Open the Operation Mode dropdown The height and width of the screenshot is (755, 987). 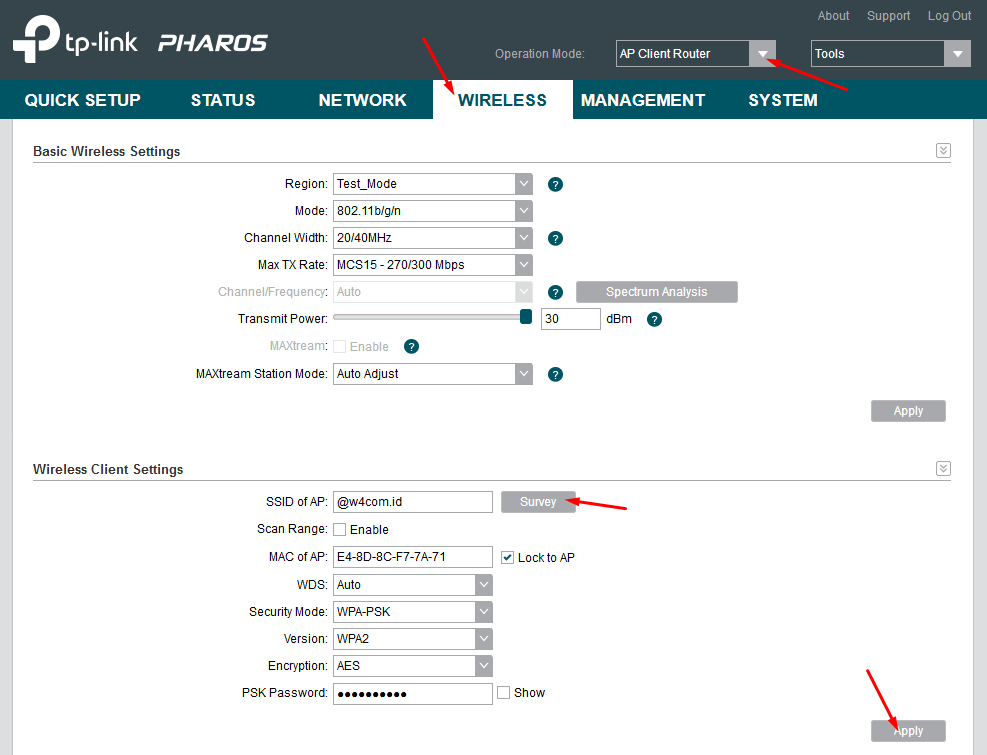click(x=762, y=53)
